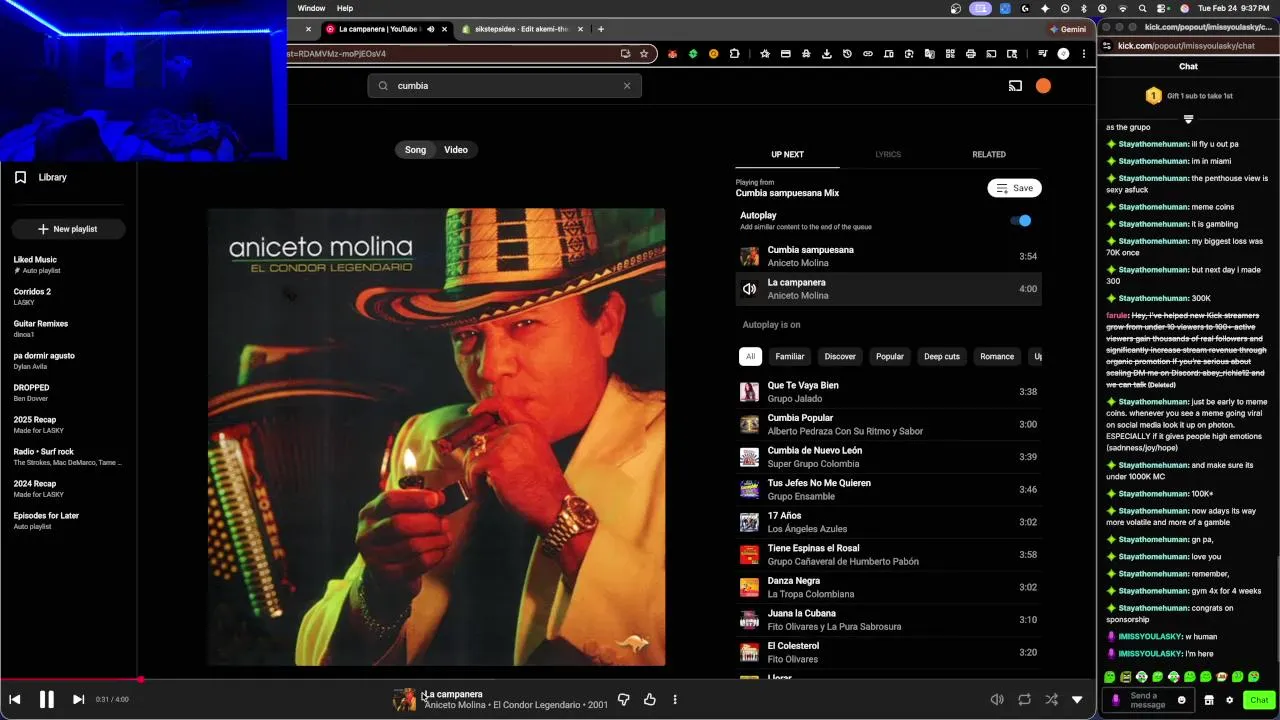Select the Popular filter chip

890,356
